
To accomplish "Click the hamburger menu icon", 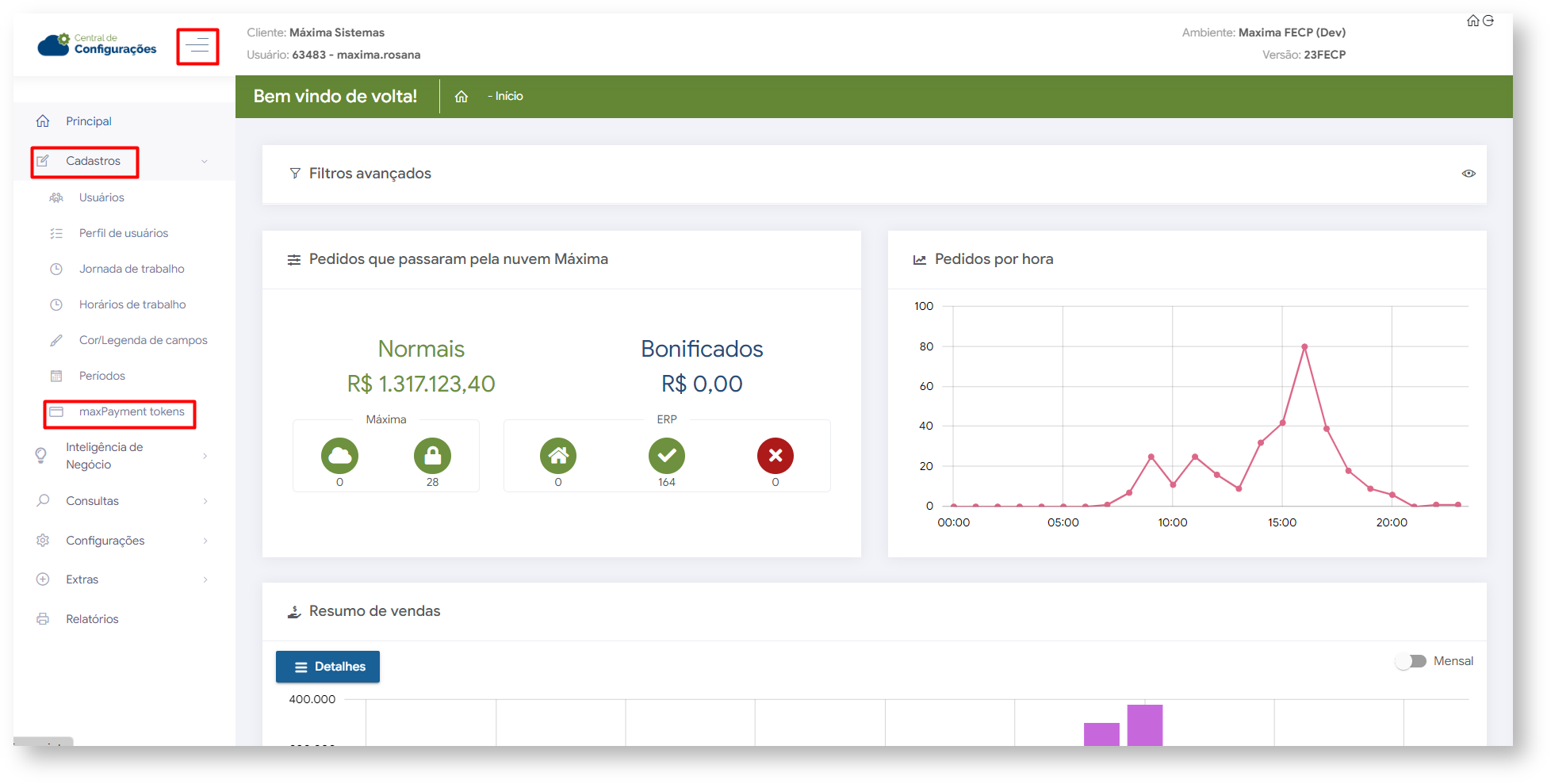I will (197, 47).
